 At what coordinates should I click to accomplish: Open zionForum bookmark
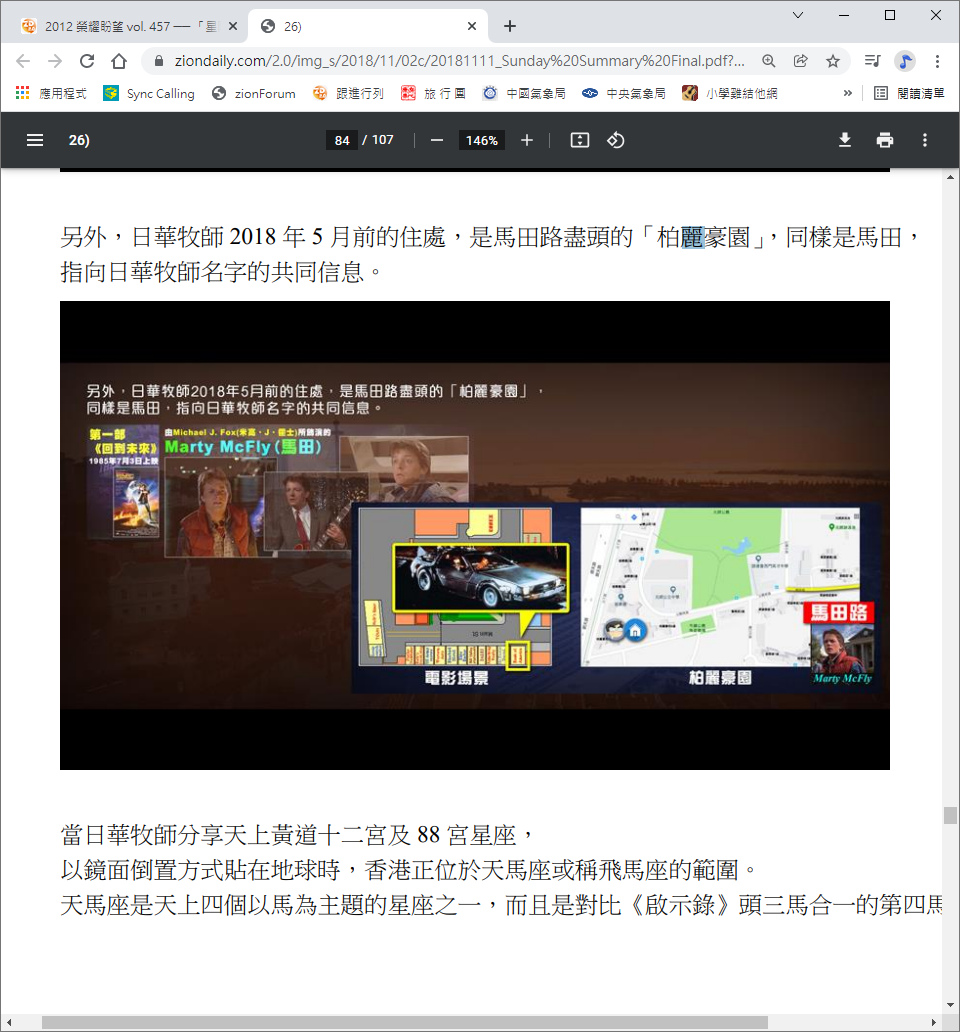[254, 93]
